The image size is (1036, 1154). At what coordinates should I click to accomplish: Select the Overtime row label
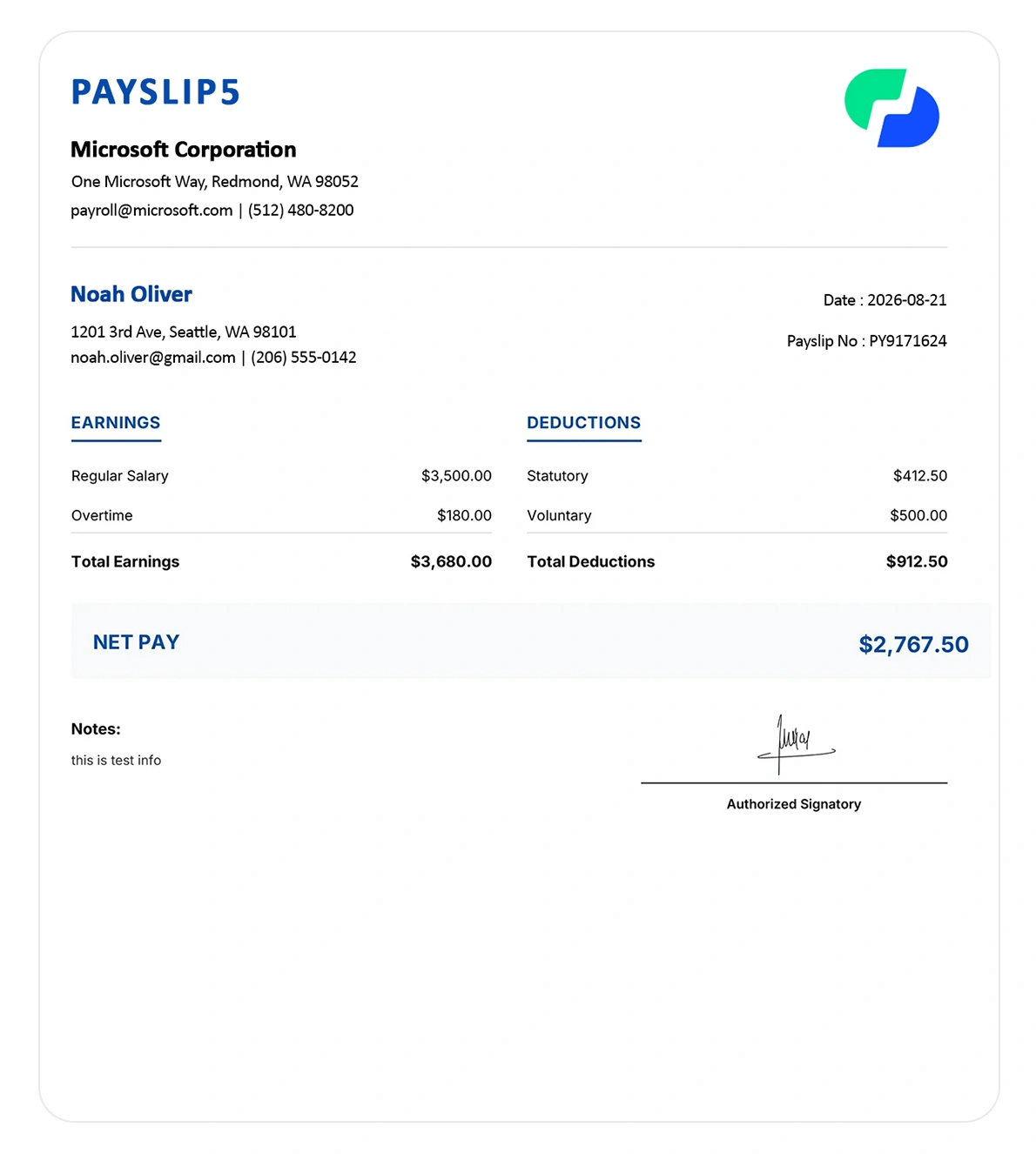point(102,515)
